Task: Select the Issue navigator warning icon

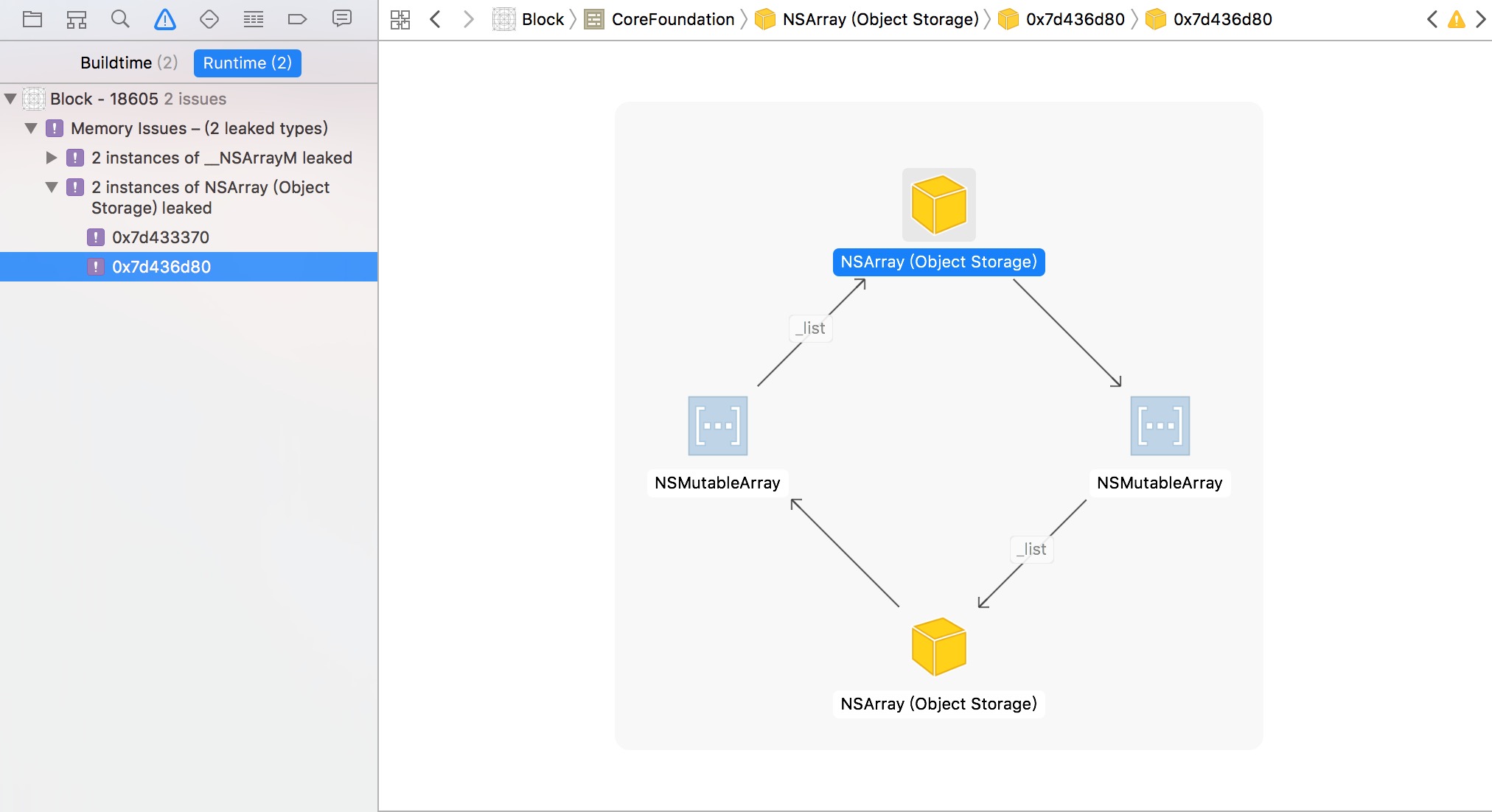Action: (x=165, y=19)
